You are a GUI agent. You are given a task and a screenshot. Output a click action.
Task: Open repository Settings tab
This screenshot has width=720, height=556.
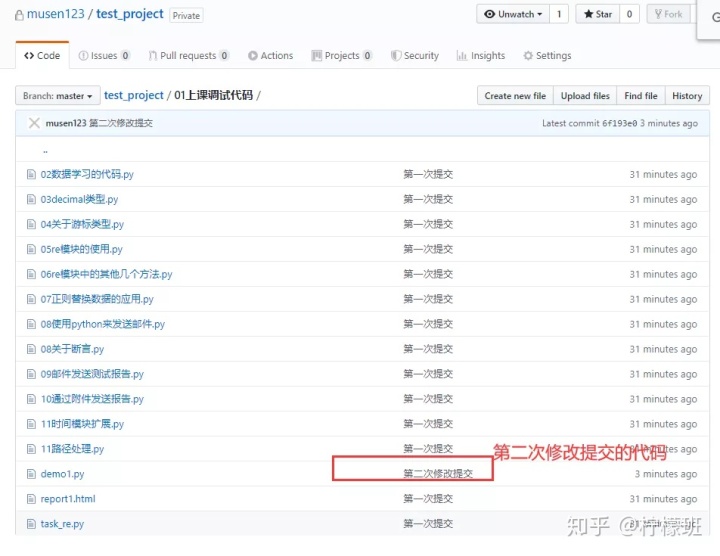pyautogui.click(x=547, y=56)
